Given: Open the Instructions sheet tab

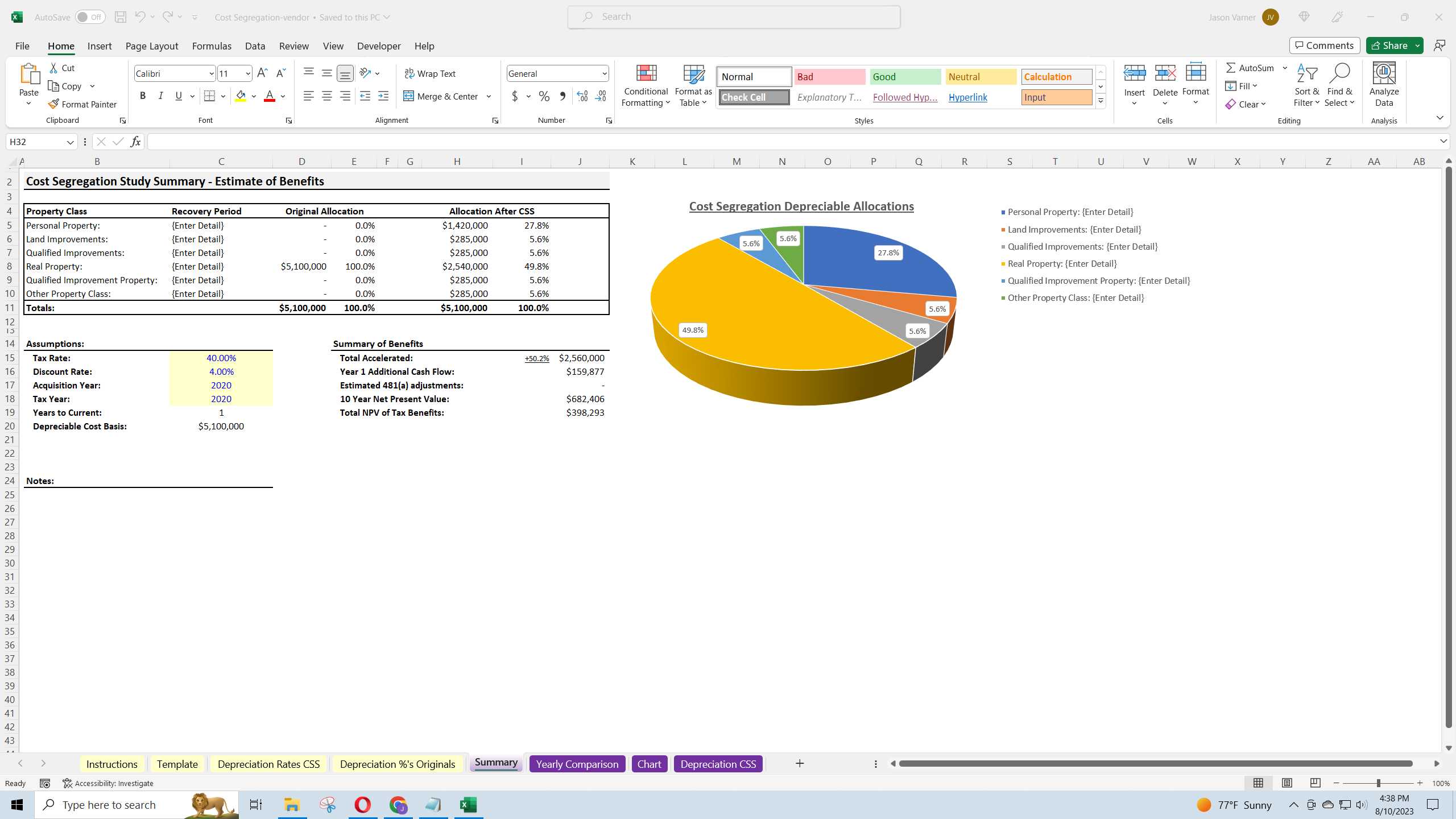Looking at the screenshot, I should pyautogui.click(x=112, y=764).
